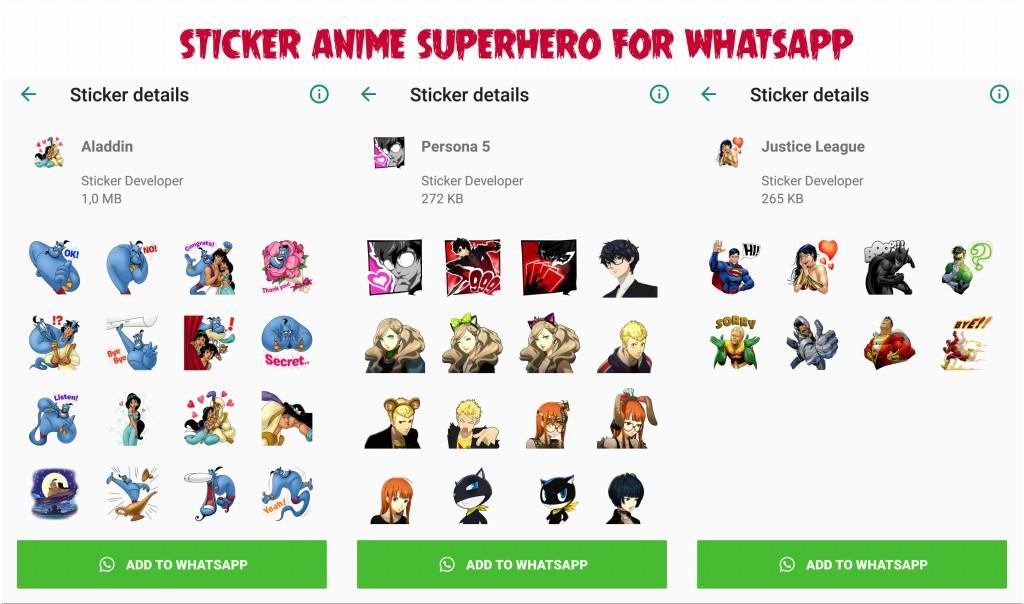The image size is (1024, 604).
Task: Select the Genie 'OK!' sticker
Action: pos(55,268)
